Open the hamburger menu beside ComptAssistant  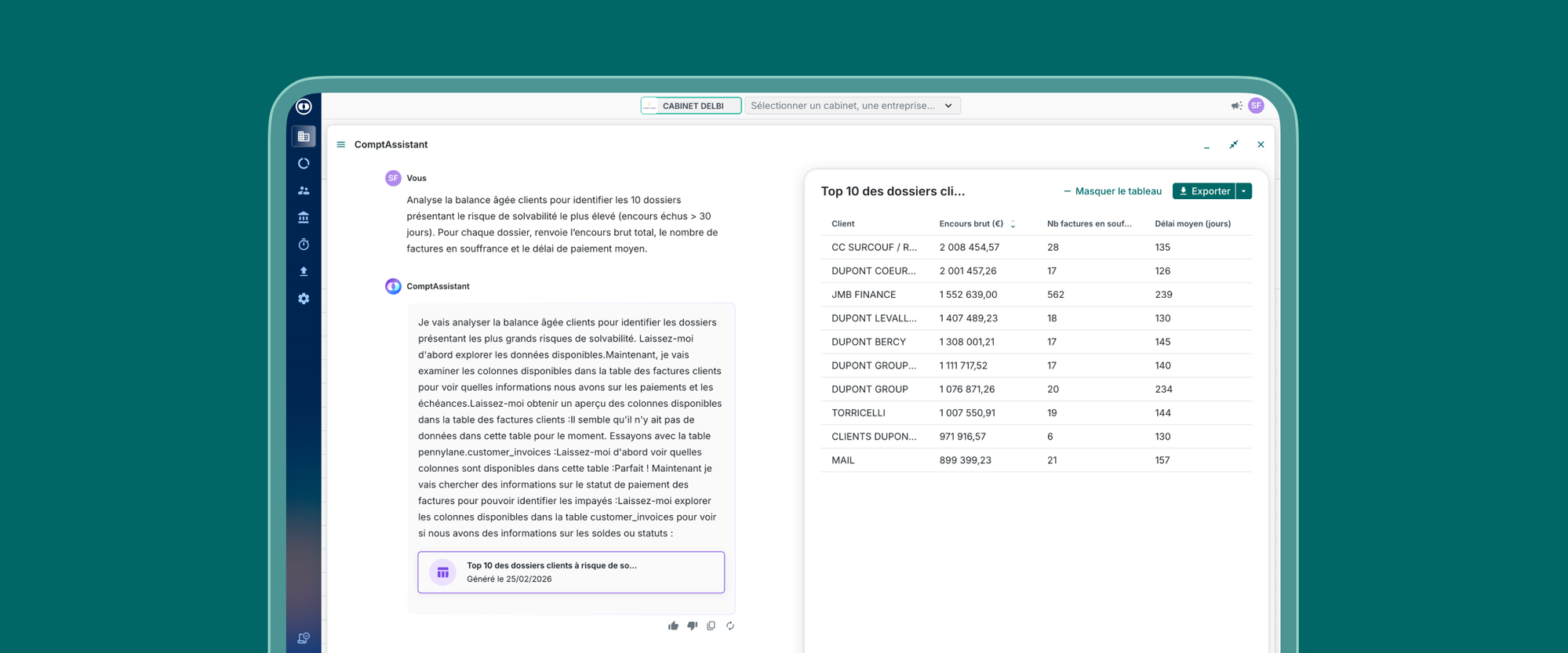point(340,144)
